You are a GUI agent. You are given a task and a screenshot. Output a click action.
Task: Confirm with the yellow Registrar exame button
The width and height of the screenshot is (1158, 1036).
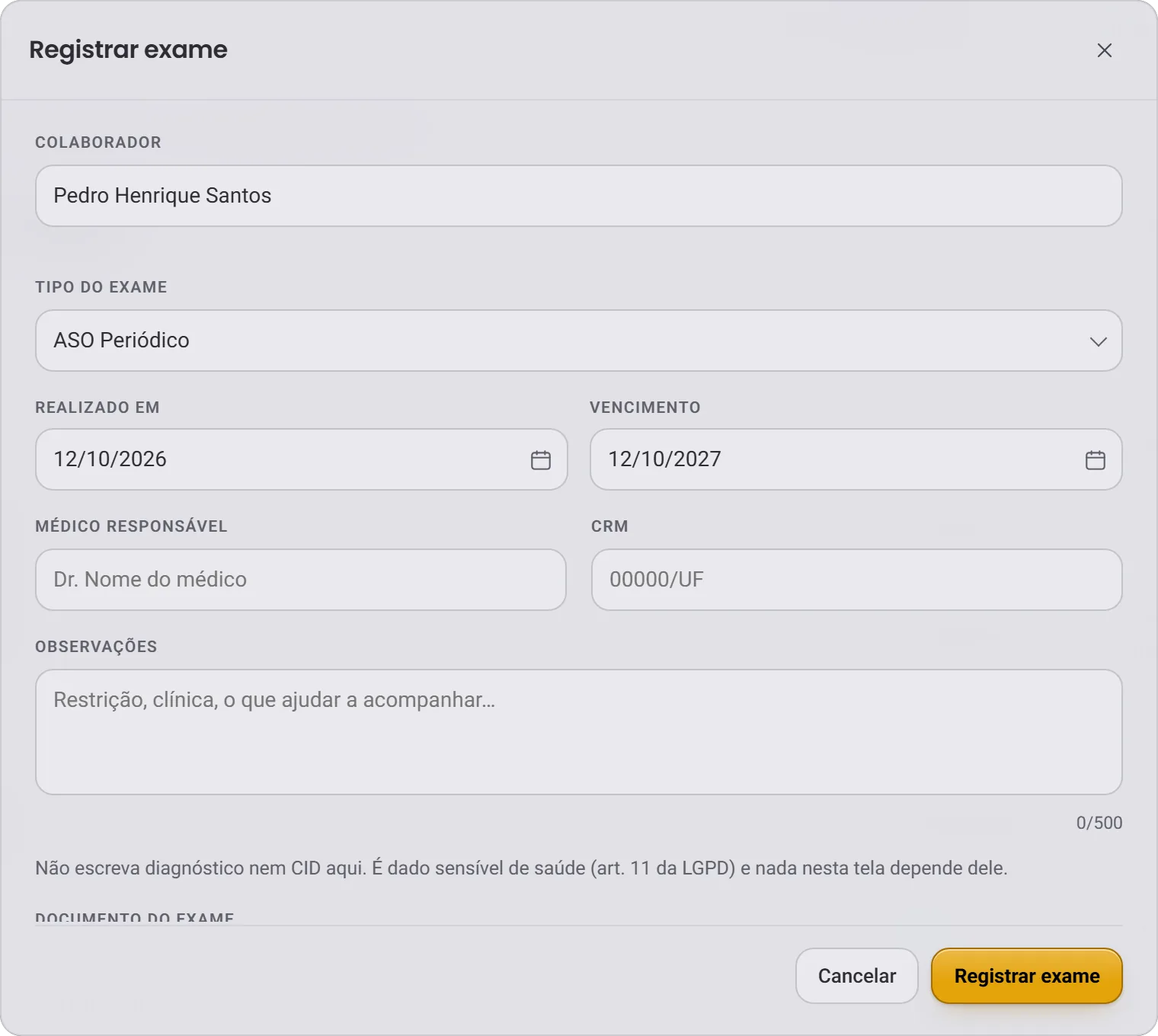click(x=1027, y=976)
